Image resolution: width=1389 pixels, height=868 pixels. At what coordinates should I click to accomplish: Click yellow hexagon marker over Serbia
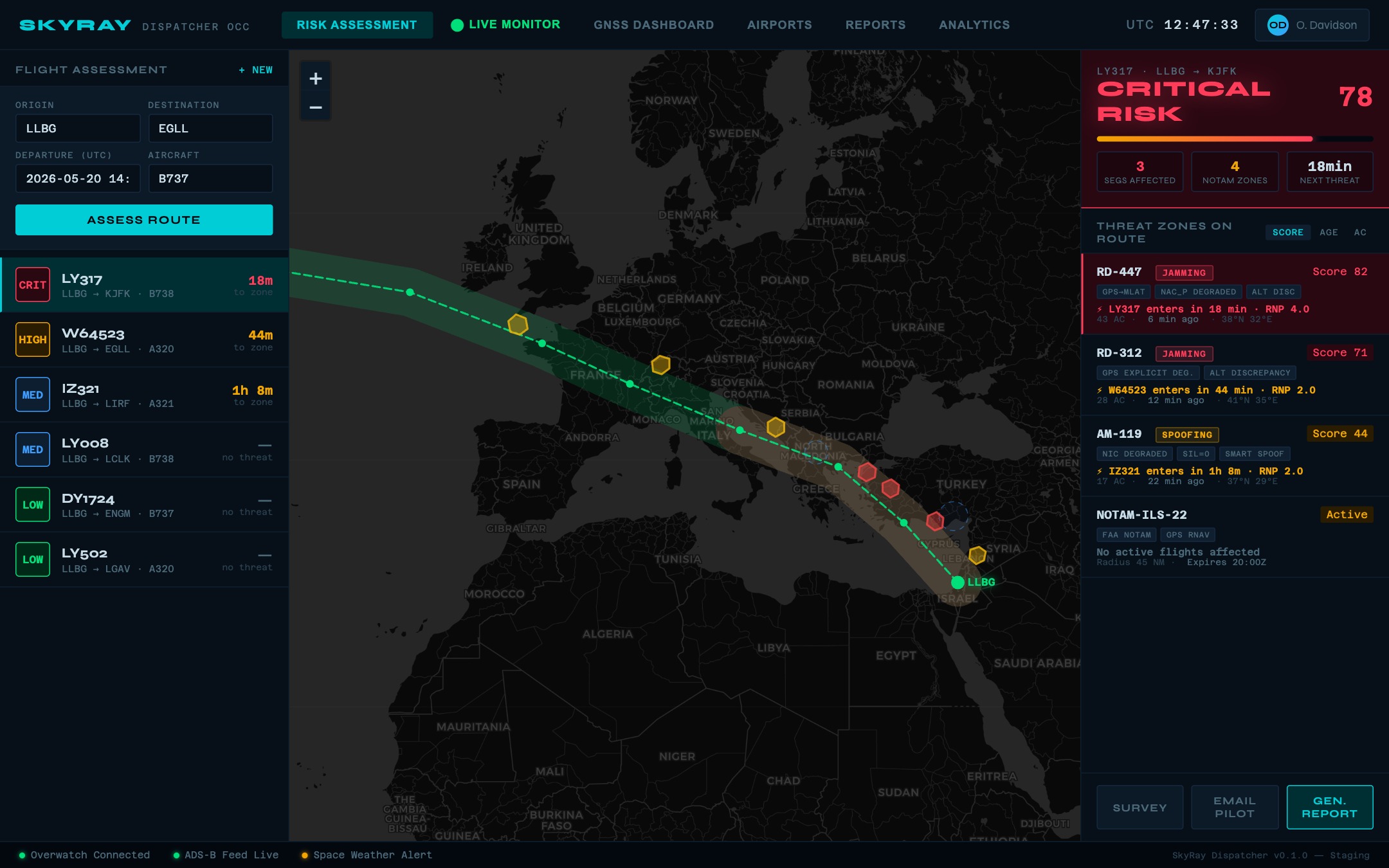[x=776, y=427]
